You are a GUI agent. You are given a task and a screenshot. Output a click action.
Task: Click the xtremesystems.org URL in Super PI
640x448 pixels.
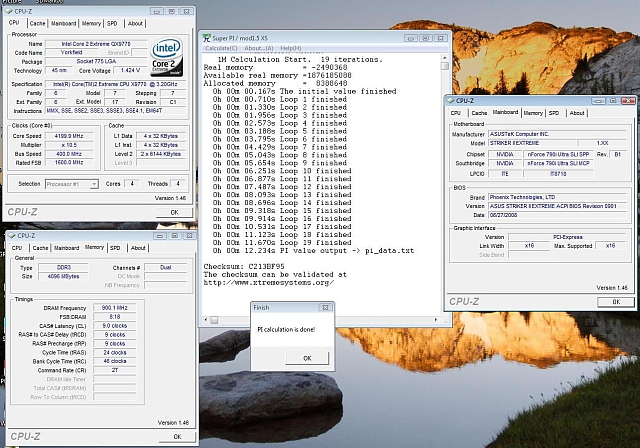point(269,282)
